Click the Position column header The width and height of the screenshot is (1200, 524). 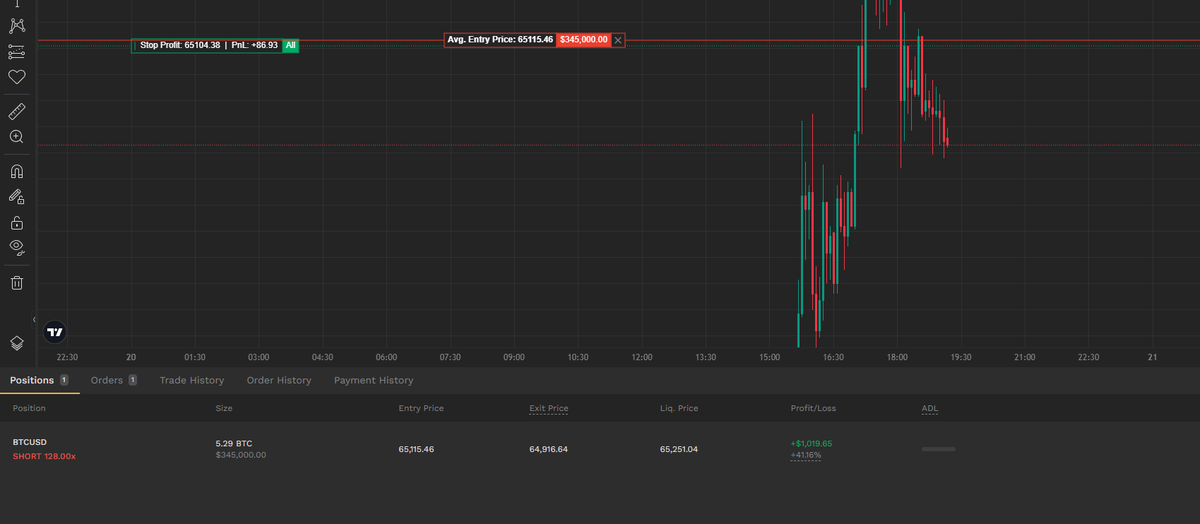pos(29,408)
